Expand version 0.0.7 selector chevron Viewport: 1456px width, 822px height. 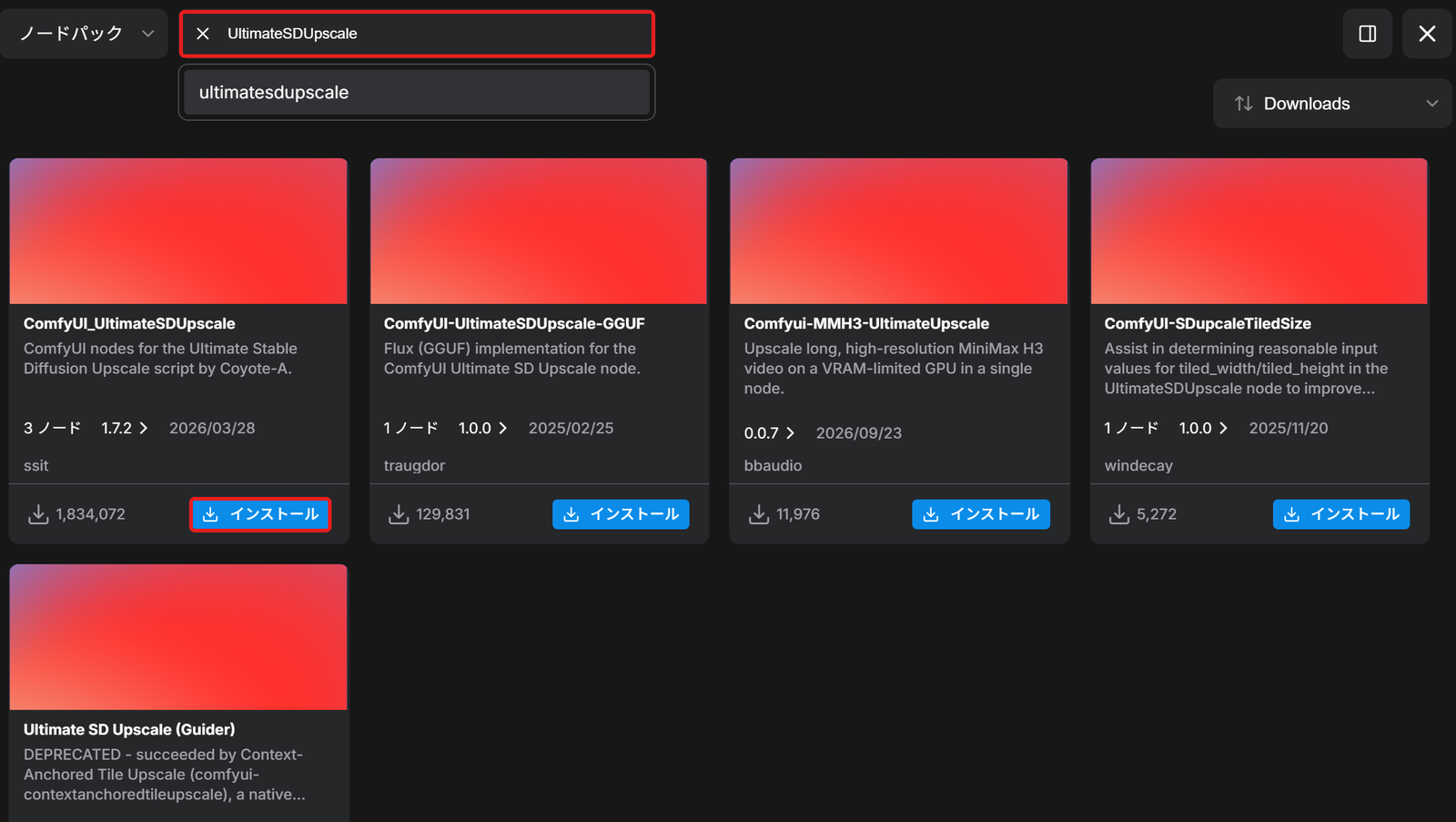coord(790,433)
